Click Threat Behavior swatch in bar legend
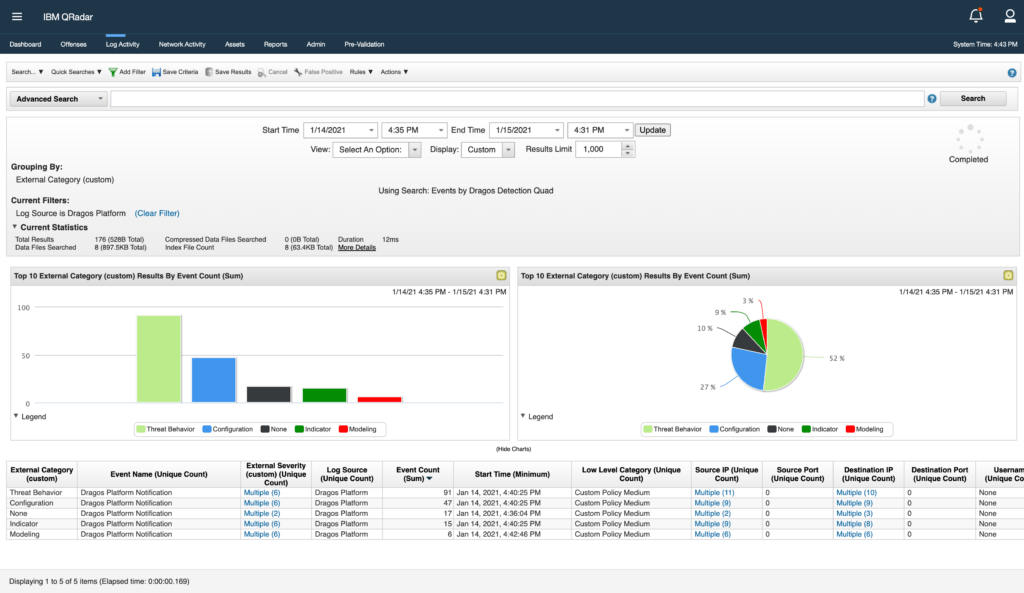 (x=140, y=429)
